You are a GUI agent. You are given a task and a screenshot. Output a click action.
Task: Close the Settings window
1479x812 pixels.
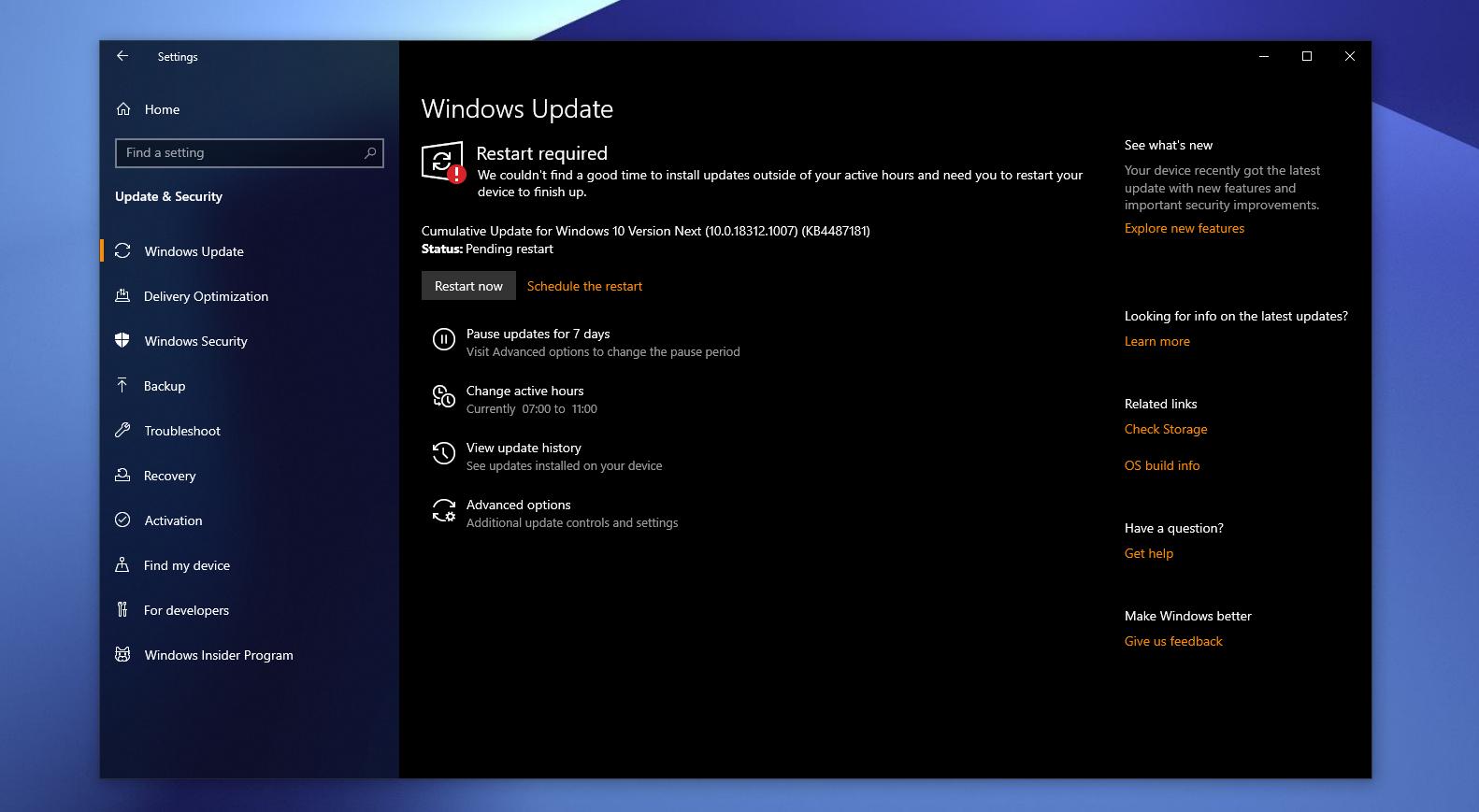(x=1350, y=56)
